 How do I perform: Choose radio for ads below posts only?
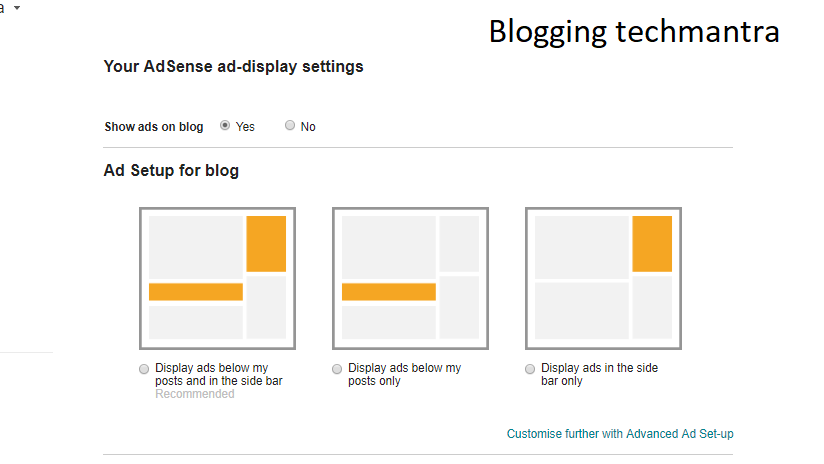pyautogui.click(x=337, y=369)
